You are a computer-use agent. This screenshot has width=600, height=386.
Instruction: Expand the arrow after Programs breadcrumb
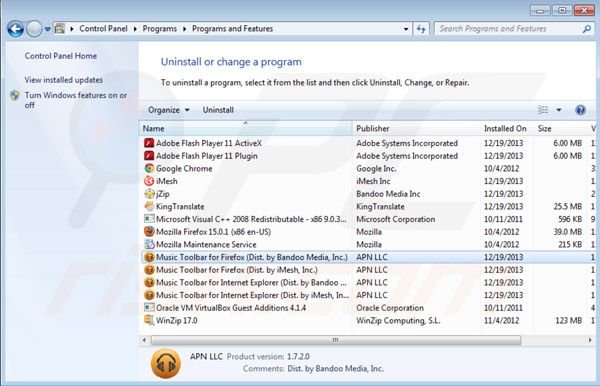(184, 29)
